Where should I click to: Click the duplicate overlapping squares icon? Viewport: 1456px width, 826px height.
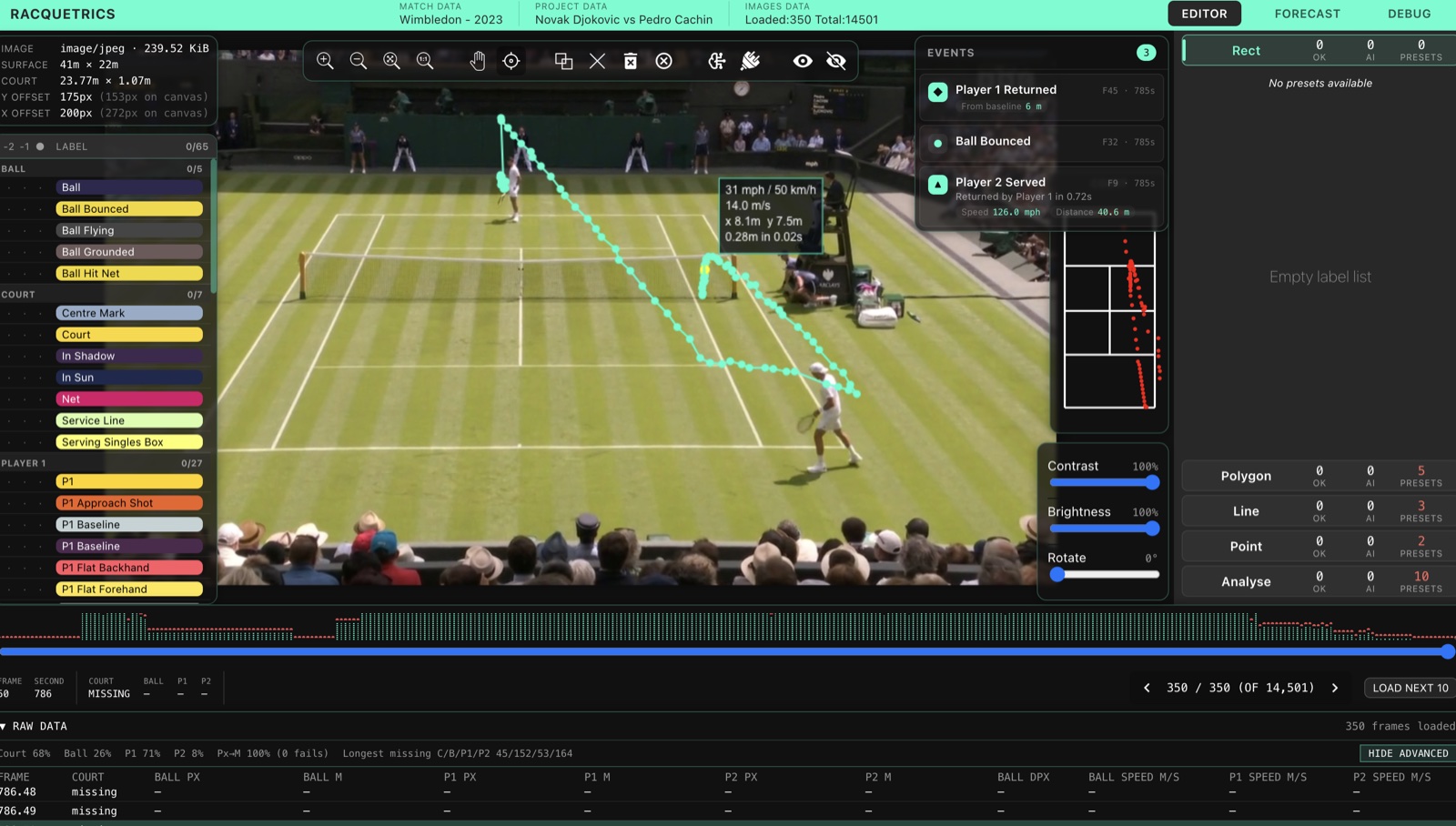pyautogui.click(x=563, y=61)
